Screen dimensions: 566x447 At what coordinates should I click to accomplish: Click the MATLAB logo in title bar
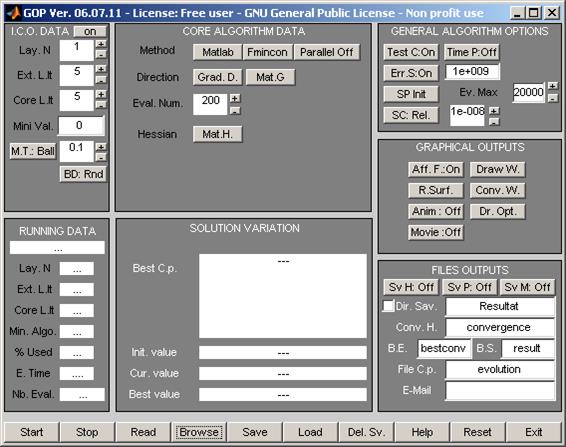(14, 13)
